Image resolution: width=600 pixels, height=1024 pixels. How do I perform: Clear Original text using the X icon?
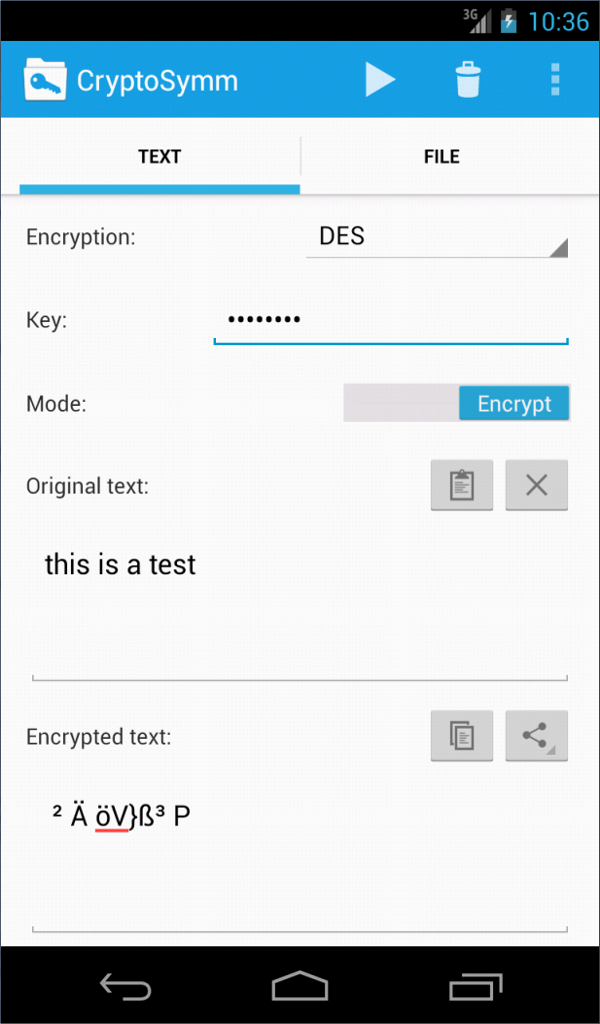(x=536, y=485)
